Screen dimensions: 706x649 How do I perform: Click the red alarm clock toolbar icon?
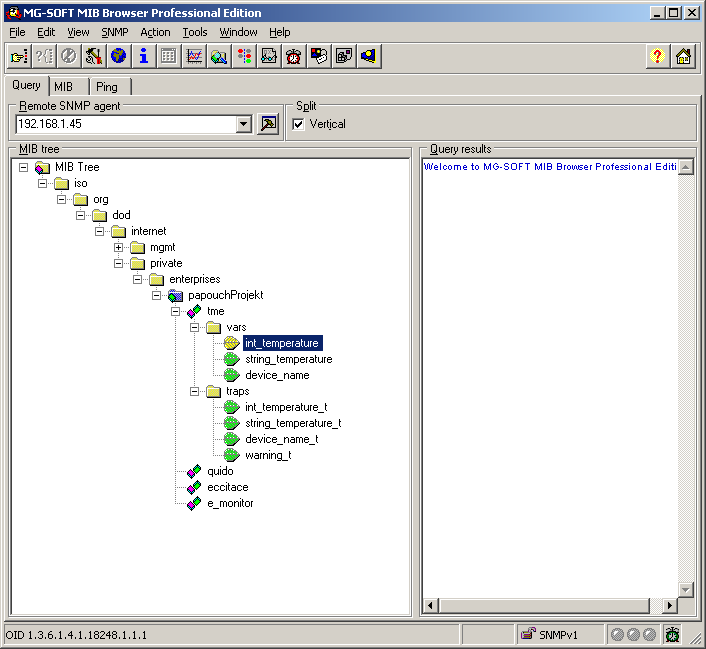294,56
